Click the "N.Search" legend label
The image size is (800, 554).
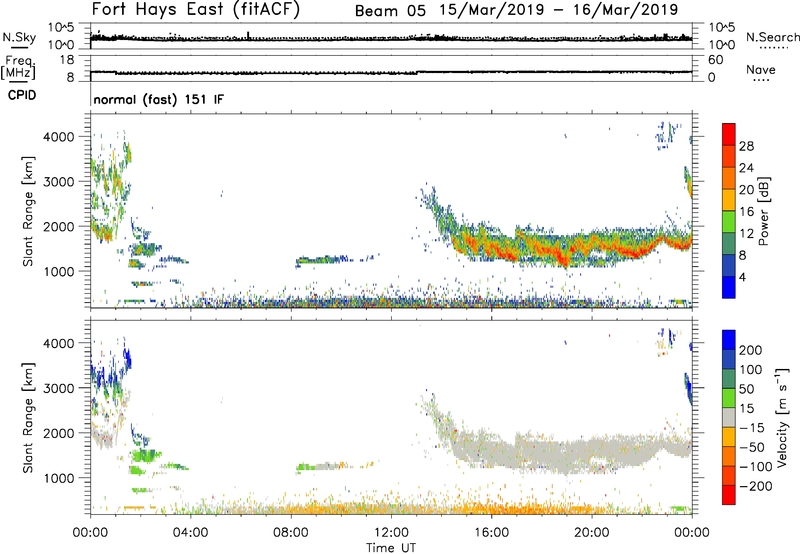(772, 37)
